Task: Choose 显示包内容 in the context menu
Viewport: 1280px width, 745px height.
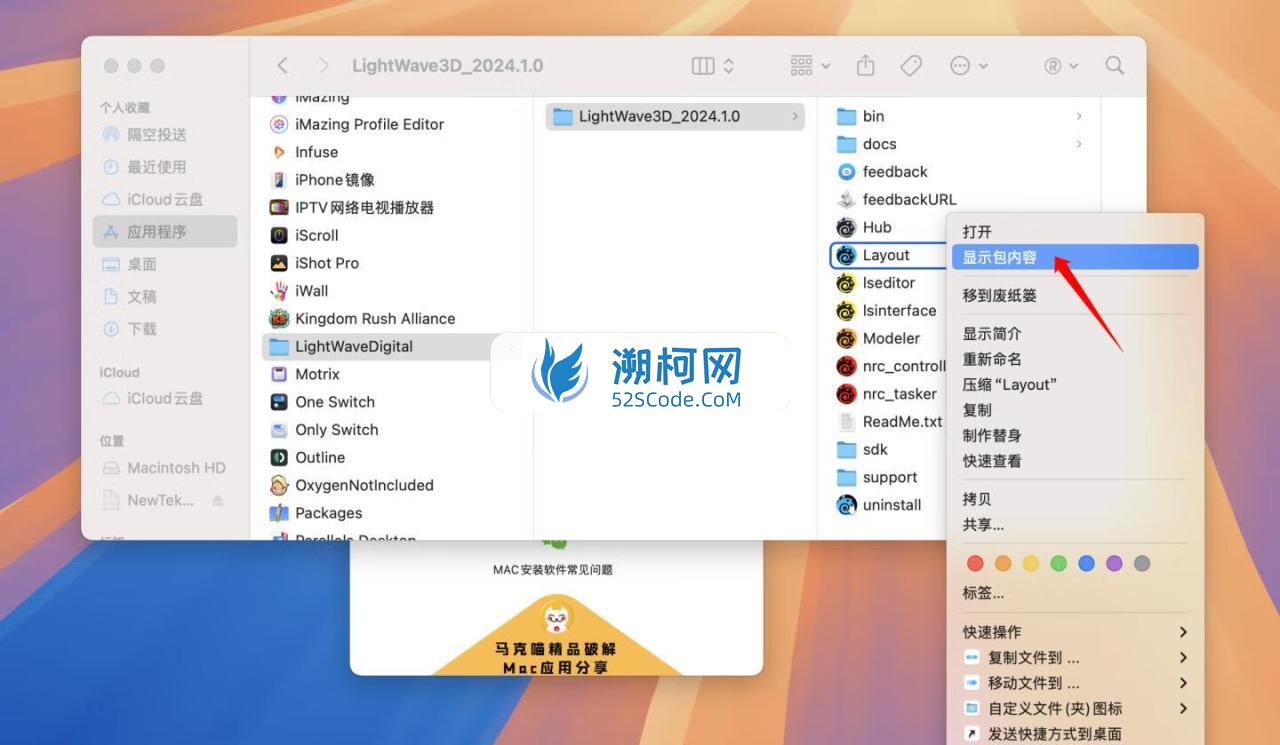Action: click(x=1074, y=257)
